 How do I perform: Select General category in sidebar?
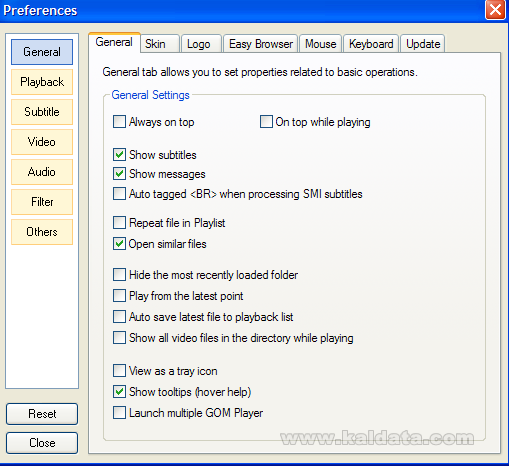pos(42,52)
